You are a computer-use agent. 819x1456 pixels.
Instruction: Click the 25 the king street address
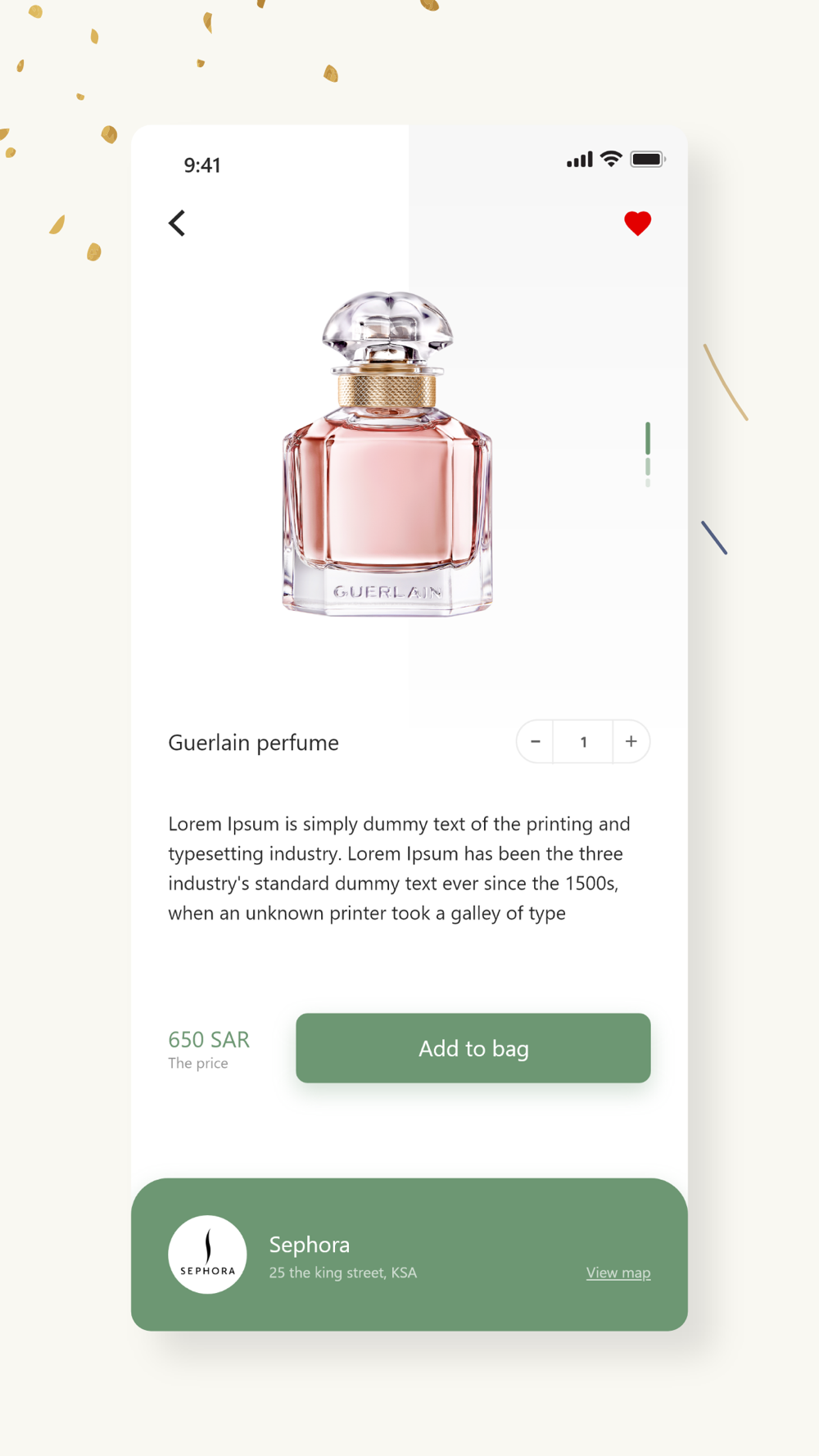click(343, 1273)
